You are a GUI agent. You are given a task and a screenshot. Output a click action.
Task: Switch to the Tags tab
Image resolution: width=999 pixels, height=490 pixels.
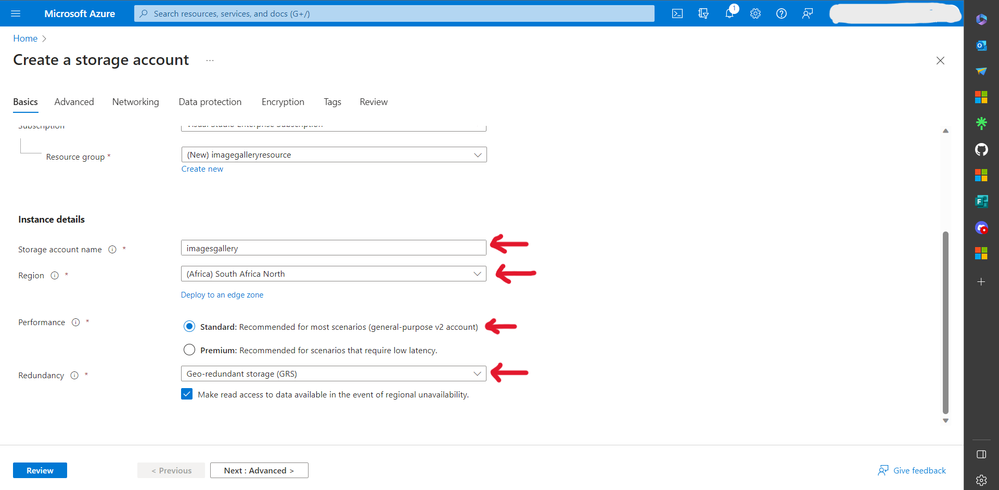pos(332,102)
